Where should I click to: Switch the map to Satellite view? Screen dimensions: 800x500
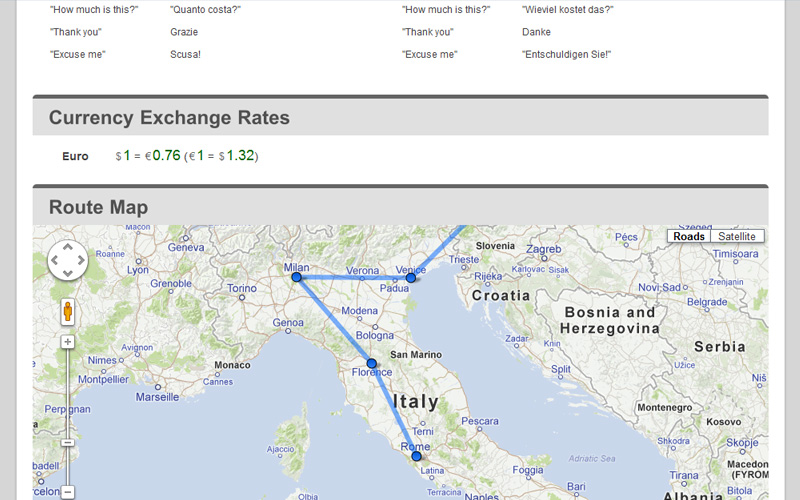tap(737, 236)
